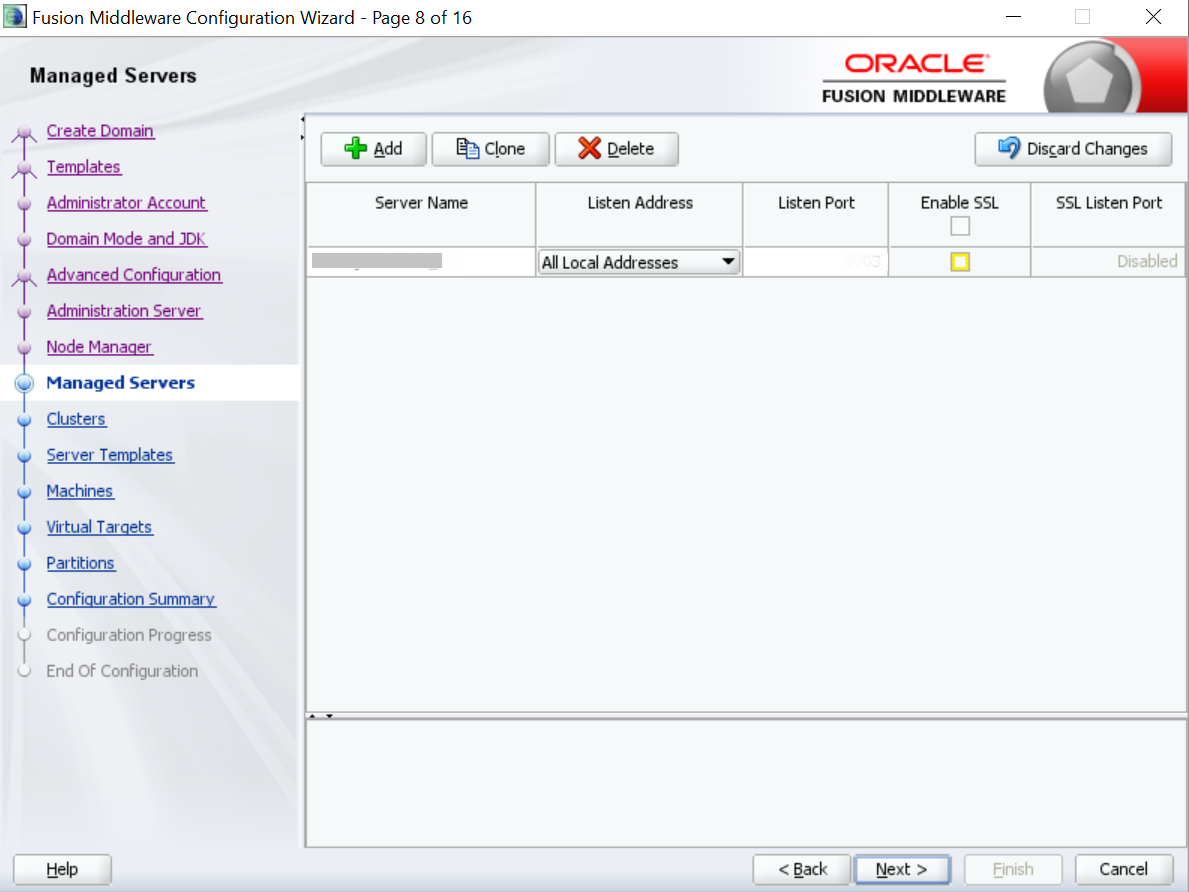1189x892 pixels.
Task: Tick the Enable SSL header checkbox
Action: coord(960,226)
